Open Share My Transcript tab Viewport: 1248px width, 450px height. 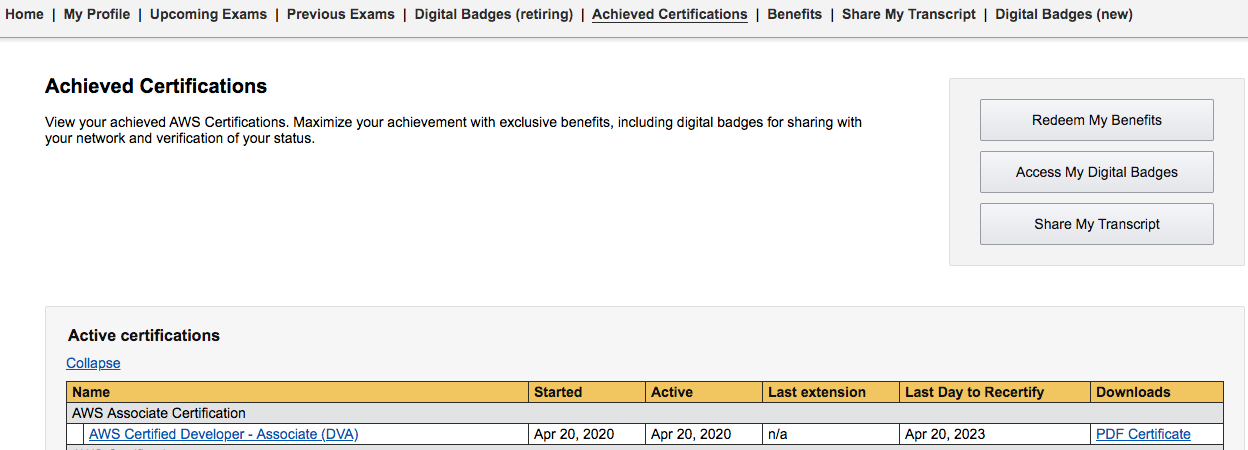909,14
